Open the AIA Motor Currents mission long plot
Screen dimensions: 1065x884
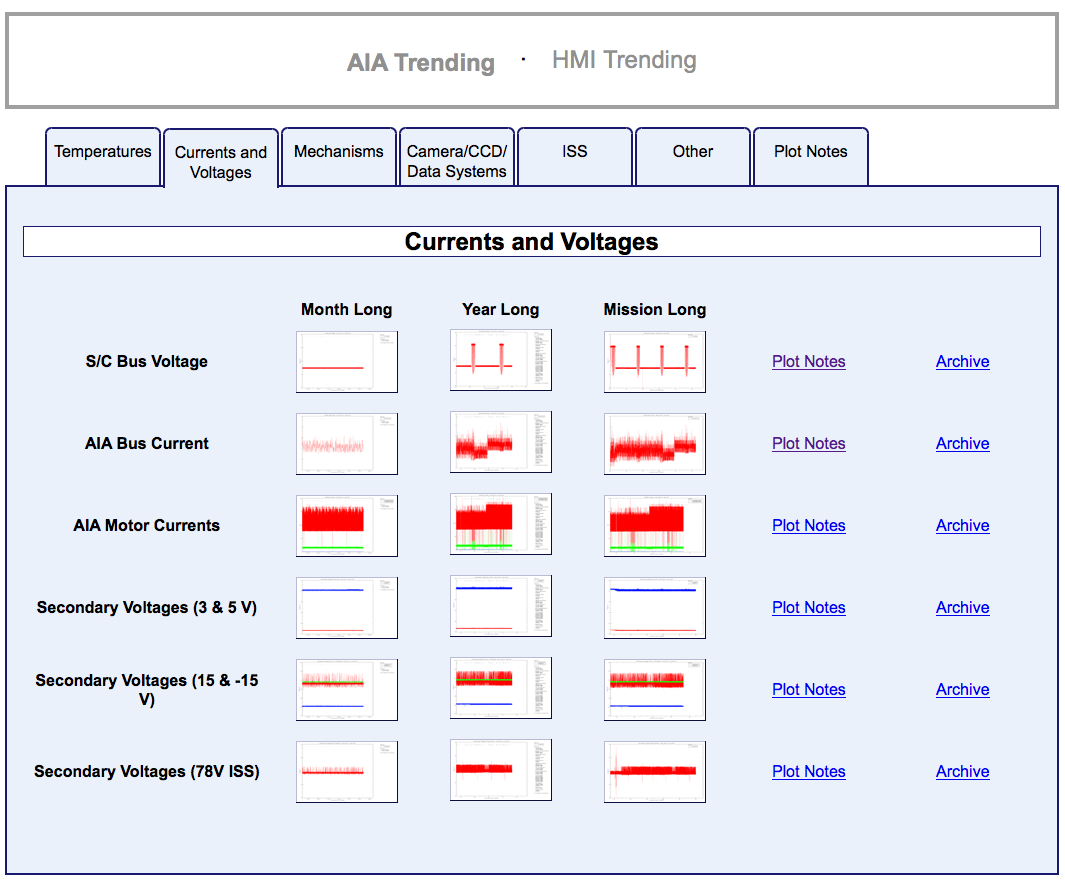[654, 525]
